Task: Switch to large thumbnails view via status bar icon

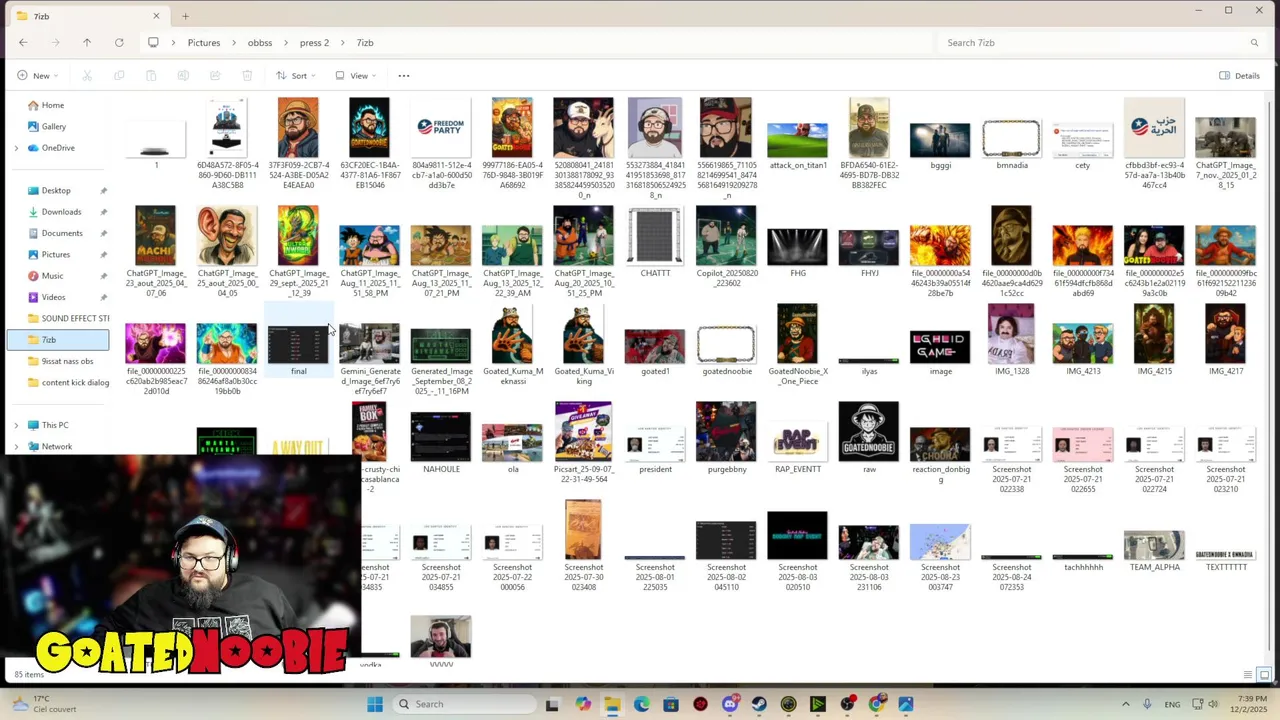Action: pos(1264,675)
